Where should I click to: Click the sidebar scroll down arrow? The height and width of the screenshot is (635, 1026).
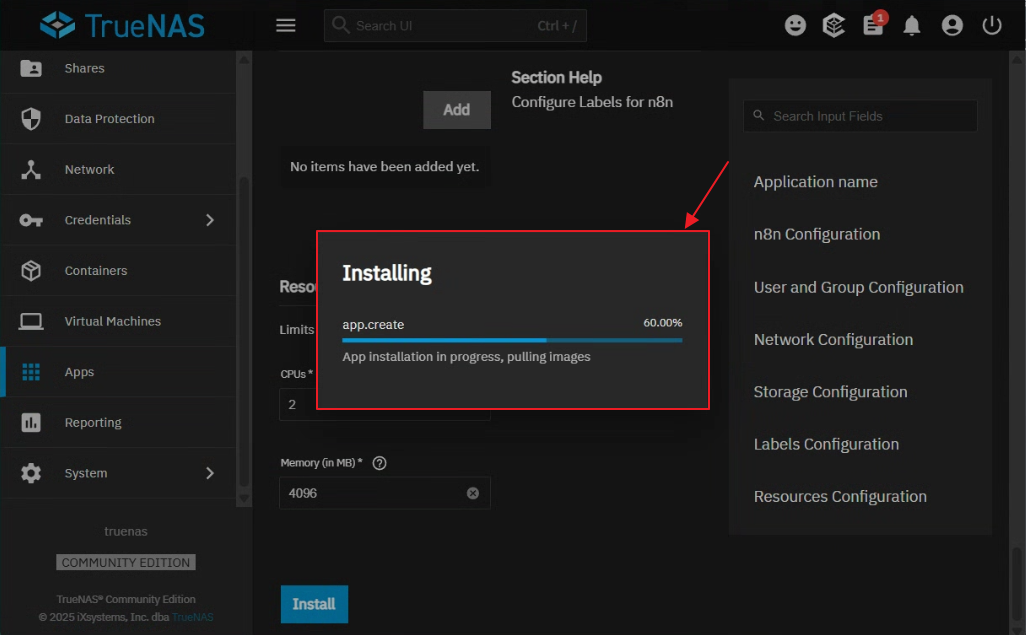(x=243, y=499)
